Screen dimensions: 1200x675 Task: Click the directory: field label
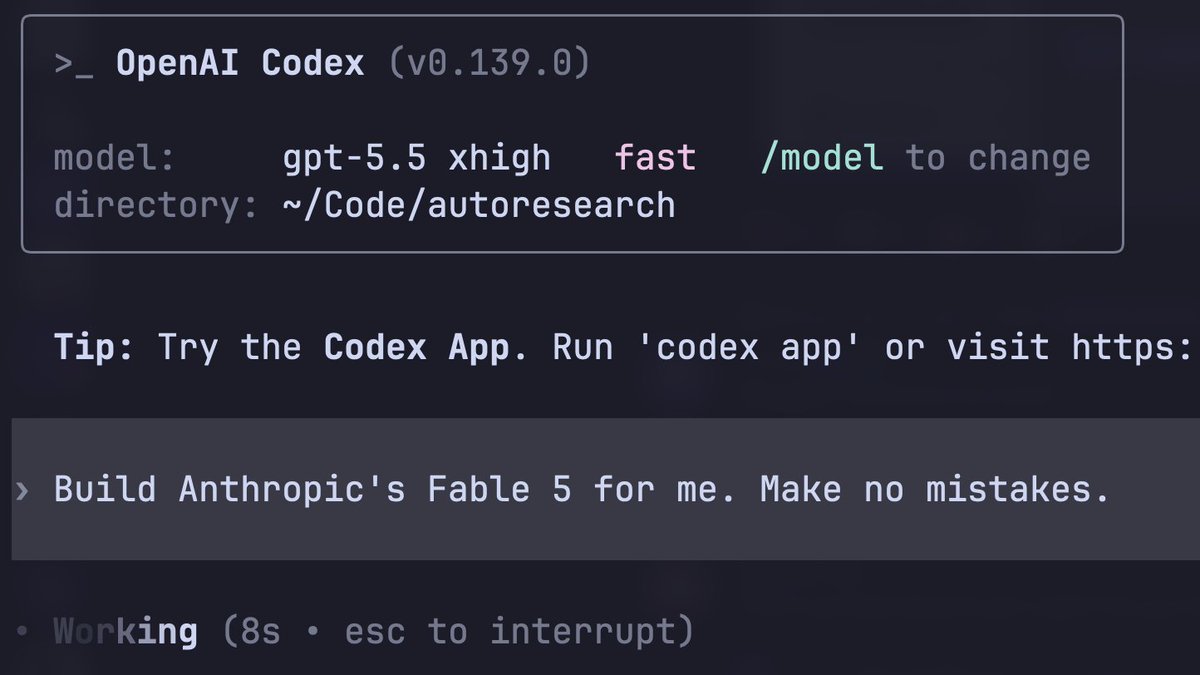click(x=157, y=205)
